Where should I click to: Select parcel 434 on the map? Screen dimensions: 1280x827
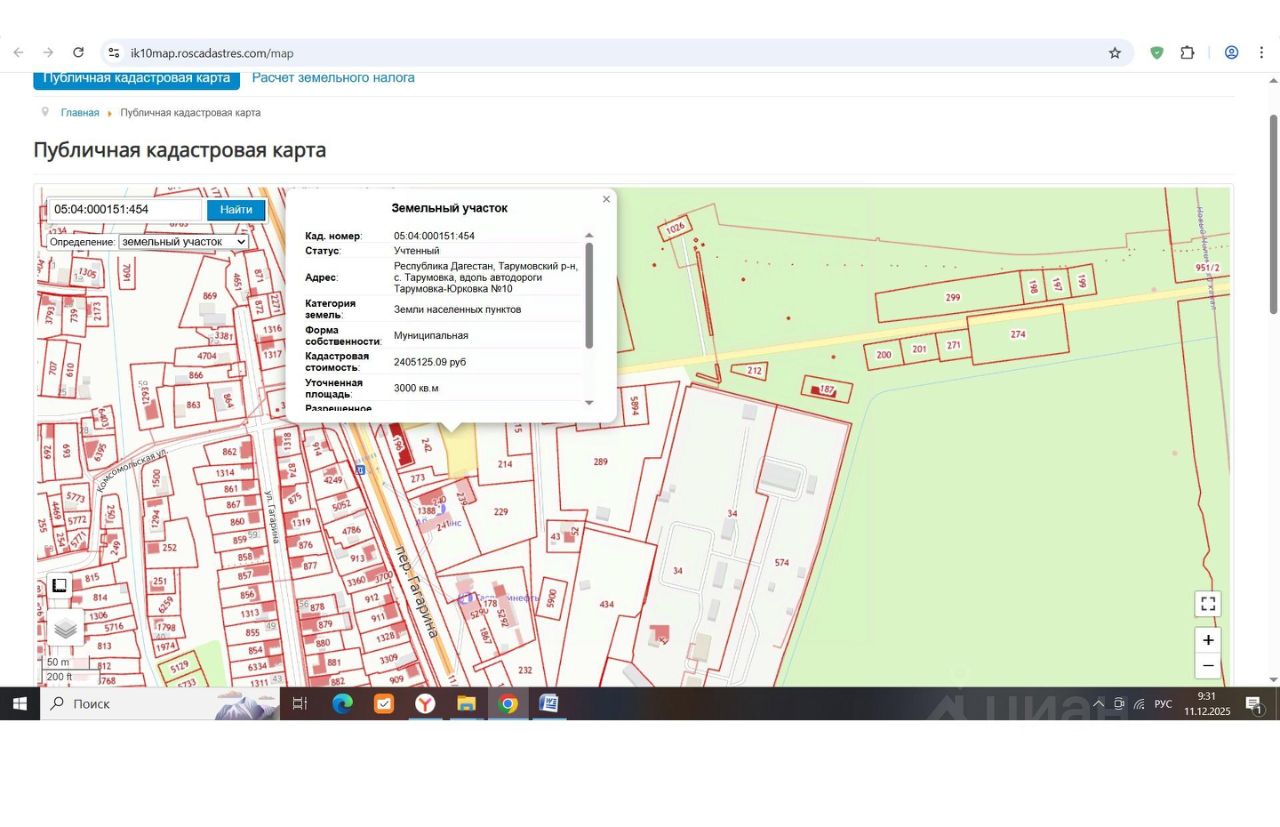pos(606,604)
